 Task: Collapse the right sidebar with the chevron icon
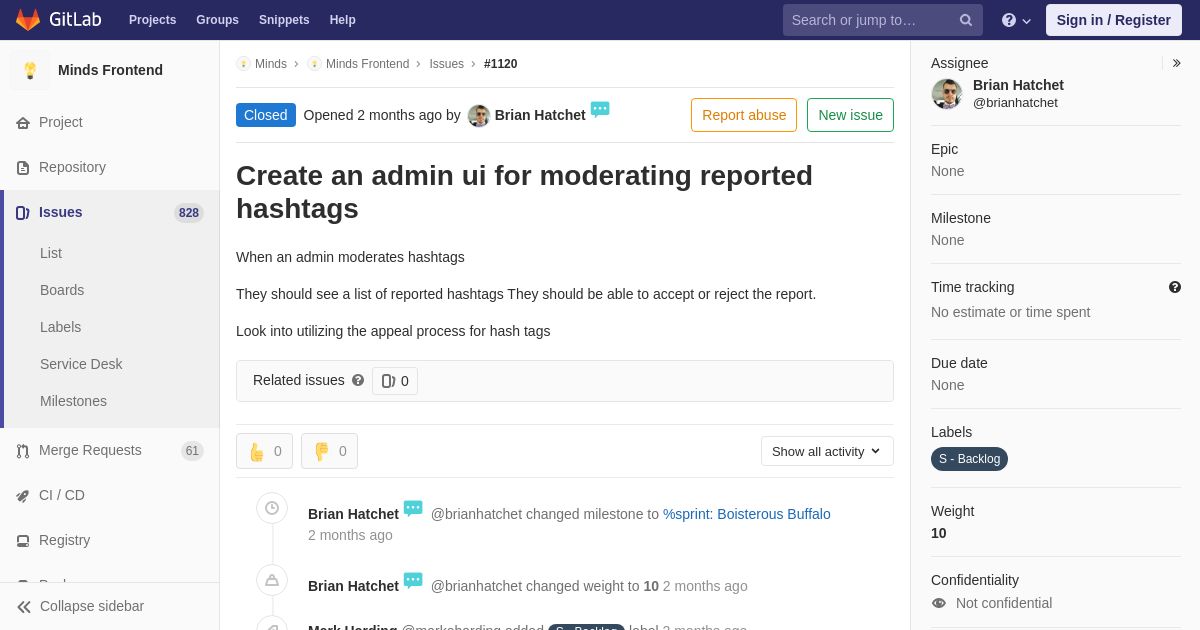1176,63
